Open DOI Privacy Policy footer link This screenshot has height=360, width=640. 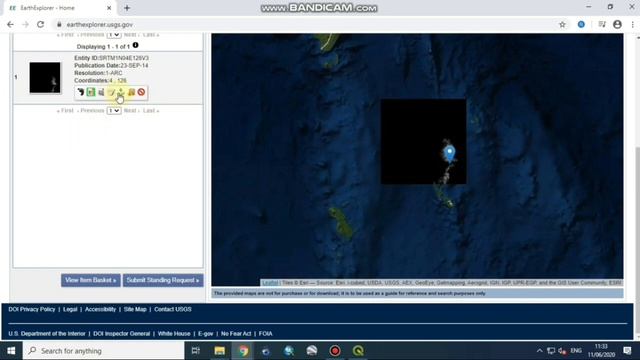(x=32, y=309)
